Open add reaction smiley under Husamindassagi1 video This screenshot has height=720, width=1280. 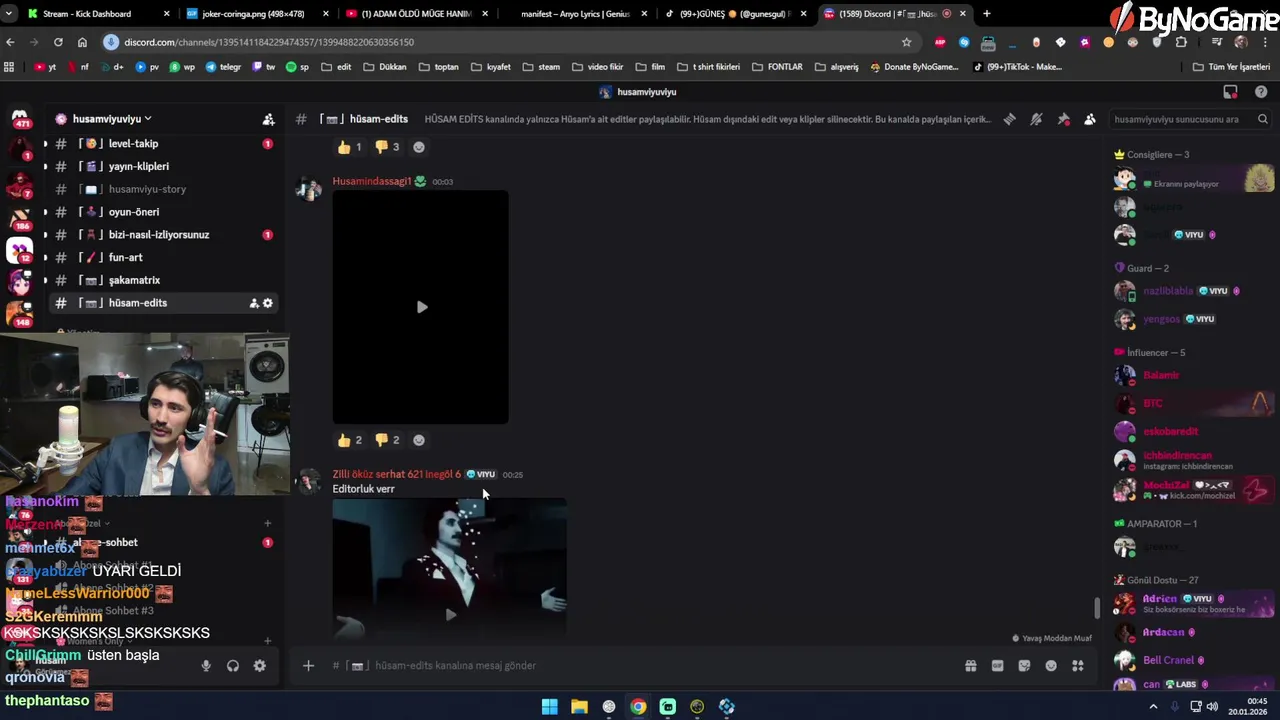pos(419,440)
